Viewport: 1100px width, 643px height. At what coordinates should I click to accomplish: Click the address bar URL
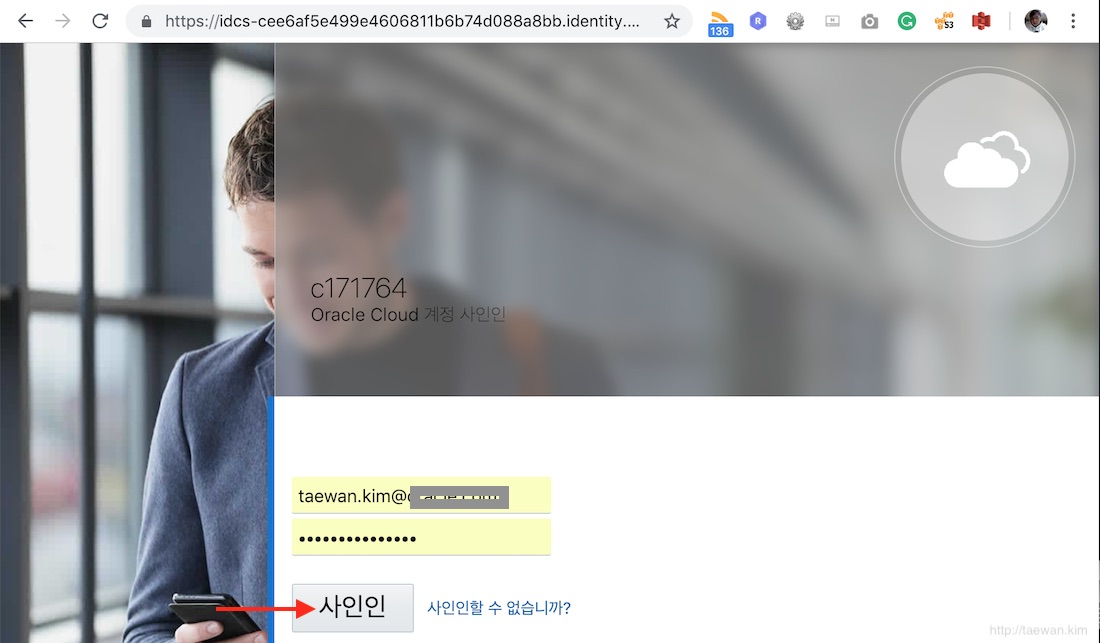click(x=402, y=21)
